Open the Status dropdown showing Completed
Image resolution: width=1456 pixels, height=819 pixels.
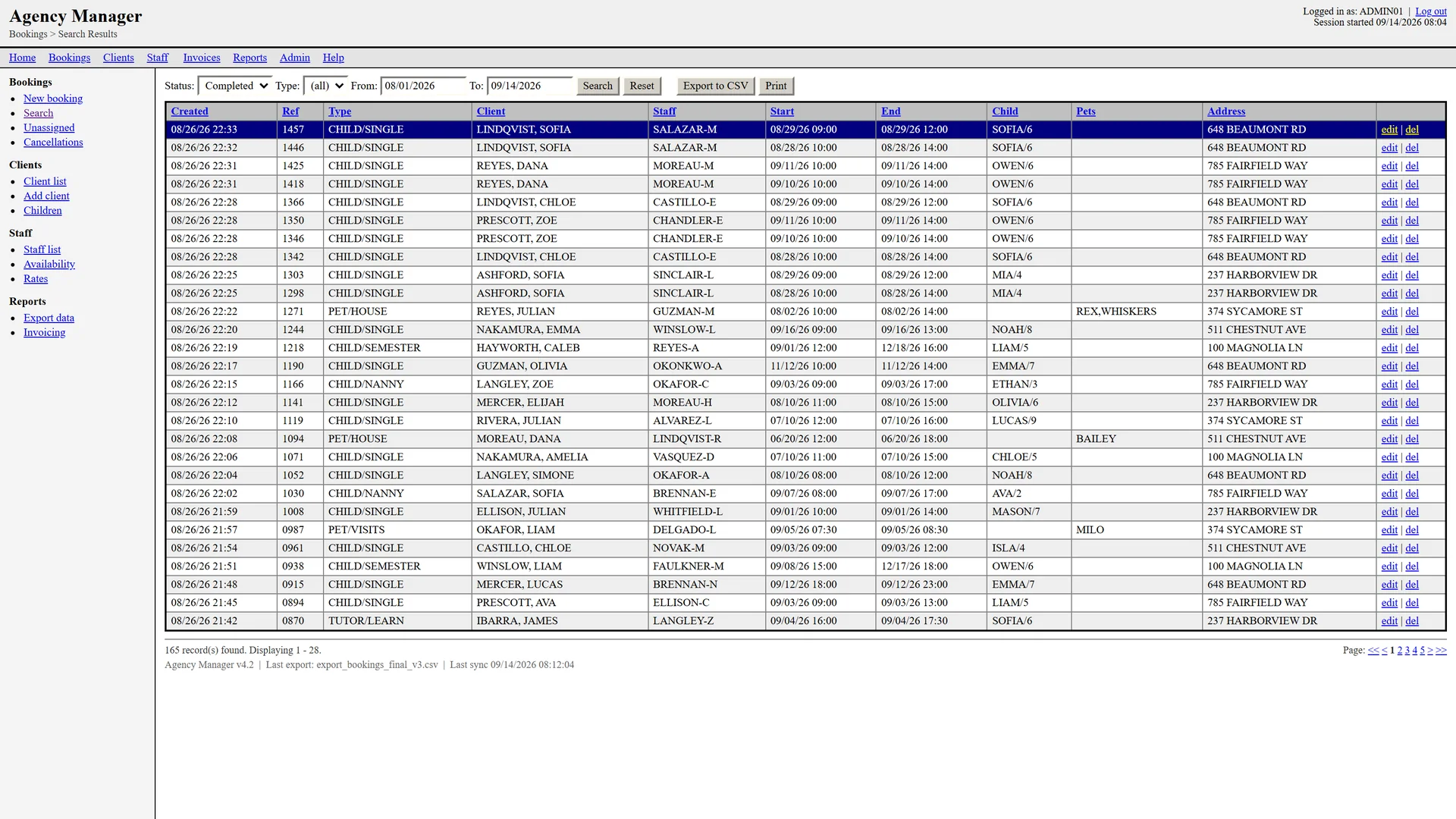point(234,86)
